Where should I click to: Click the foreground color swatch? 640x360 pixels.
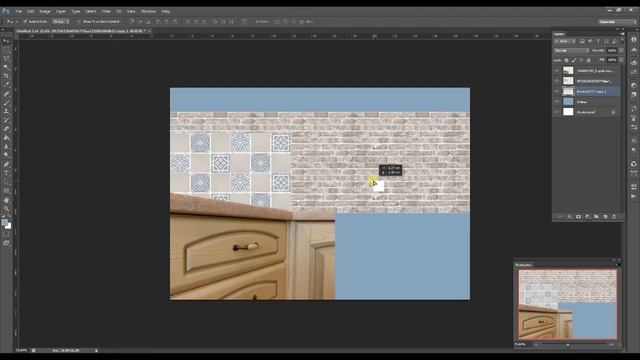pyautogui.click(x=4, y=222)
